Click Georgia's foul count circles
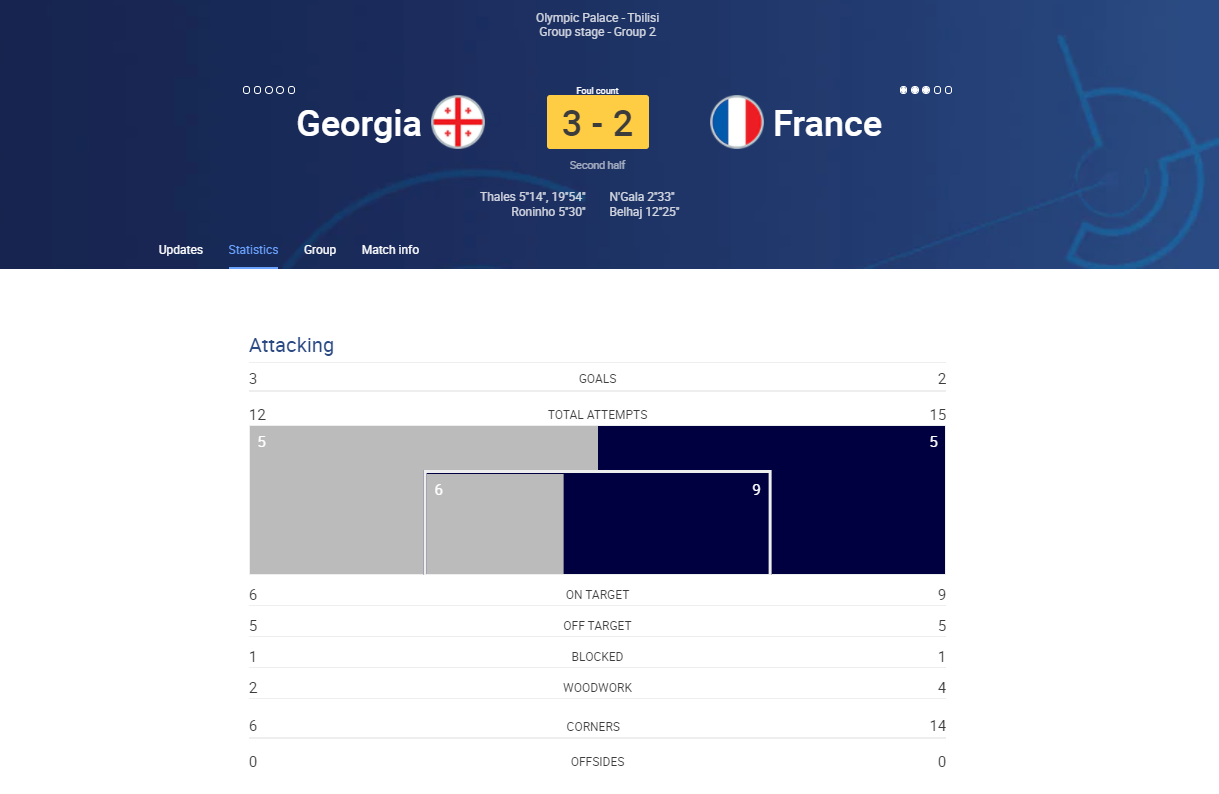 click(269, 90)
